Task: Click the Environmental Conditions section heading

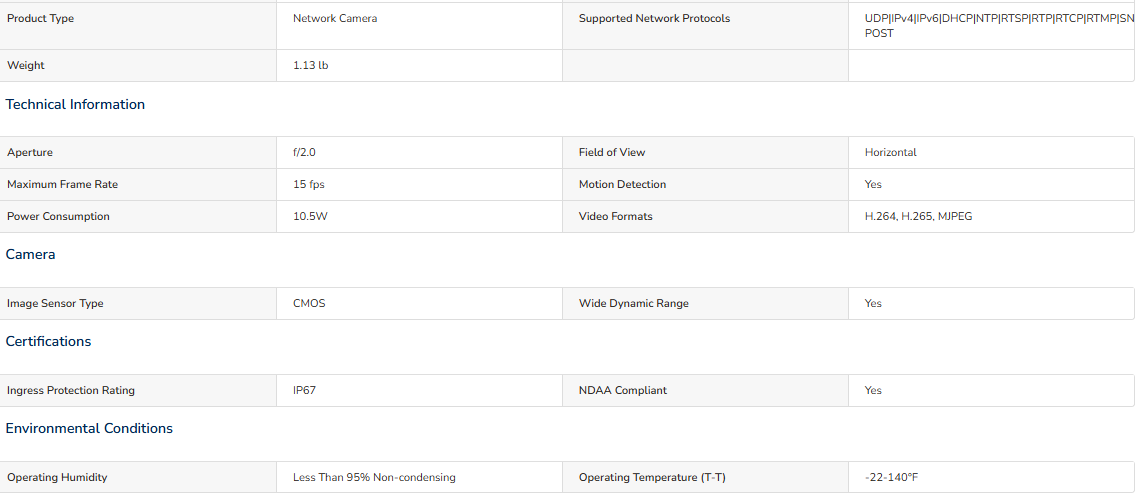Action: click(89, 428)
